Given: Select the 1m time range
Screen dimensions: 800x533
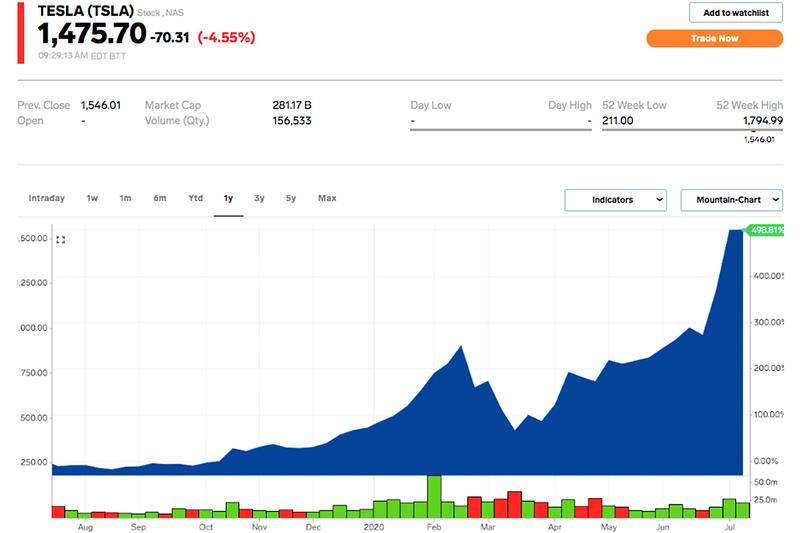Looking at the screenshot, I should (x=126, y=198).
